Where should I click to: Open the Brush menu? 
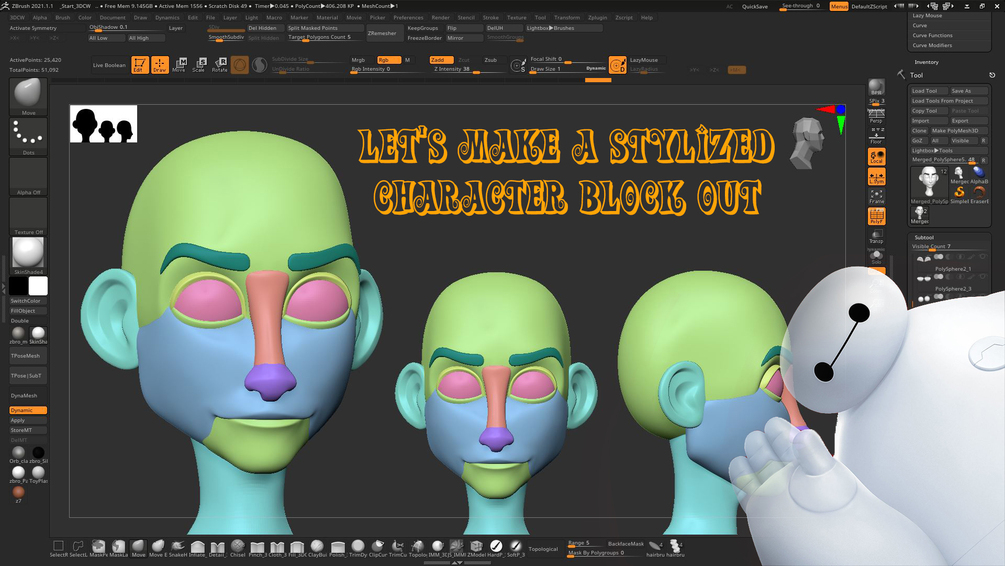(x=63, y=17)
